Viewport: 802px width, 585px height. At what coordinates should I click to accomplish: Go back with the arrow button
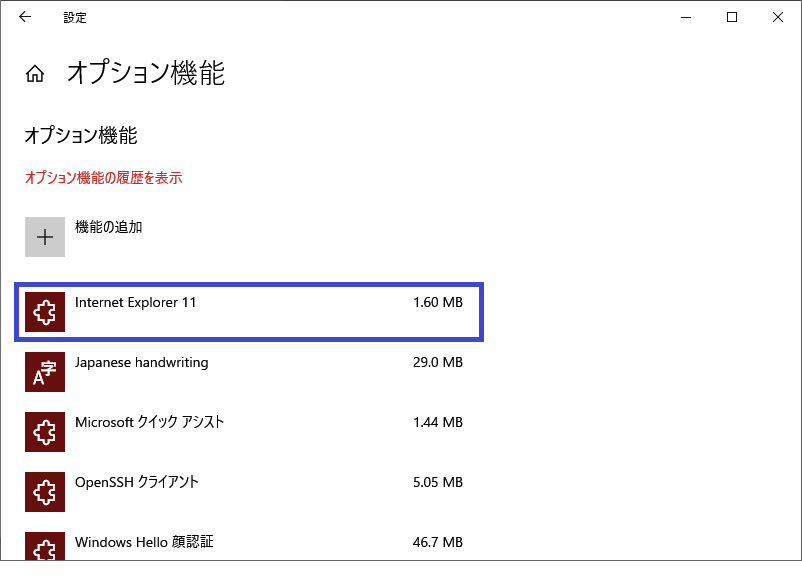coord(25,17)
